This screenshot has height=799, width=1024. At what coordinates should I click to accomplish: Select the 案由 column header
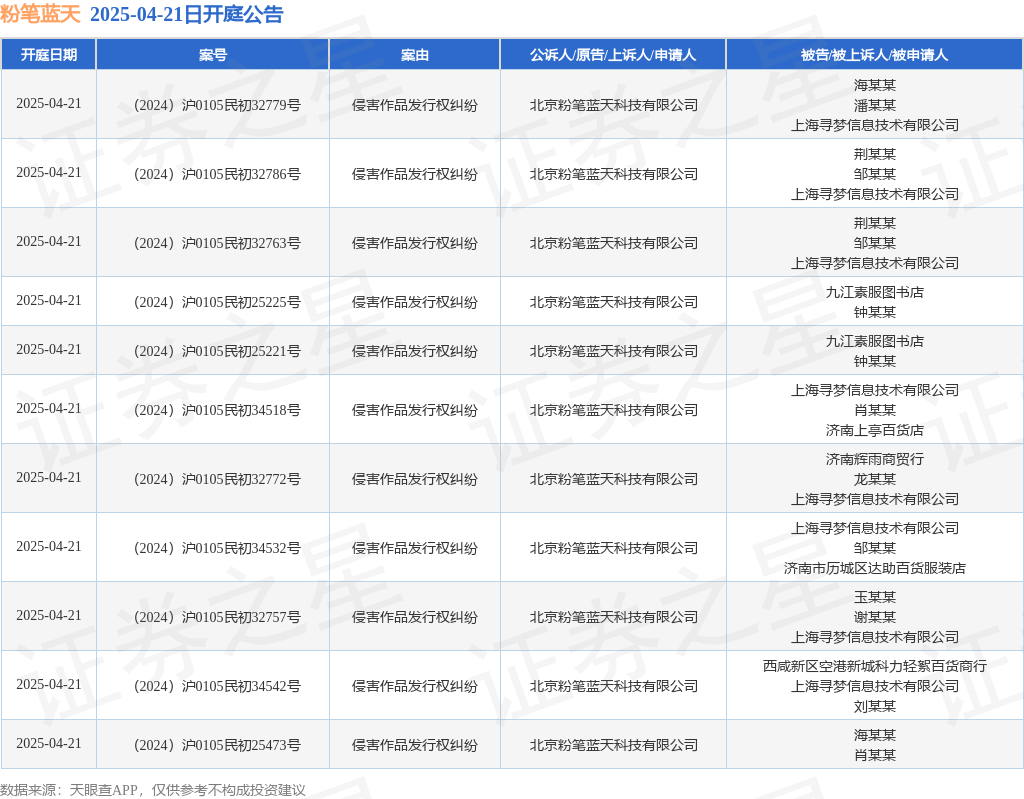tap(415, 55)
